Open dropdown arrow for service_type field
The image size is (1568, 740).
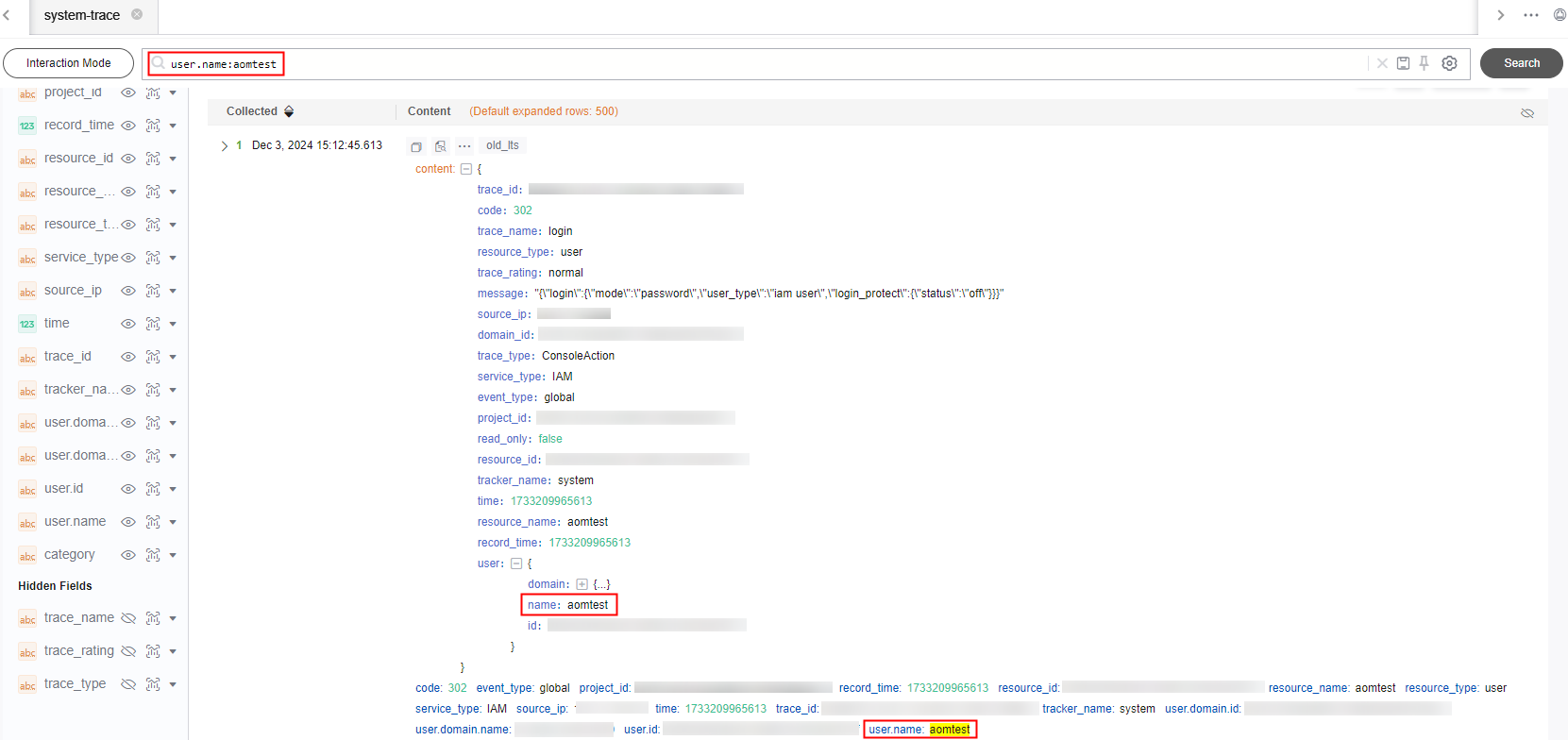click(173, 258)
